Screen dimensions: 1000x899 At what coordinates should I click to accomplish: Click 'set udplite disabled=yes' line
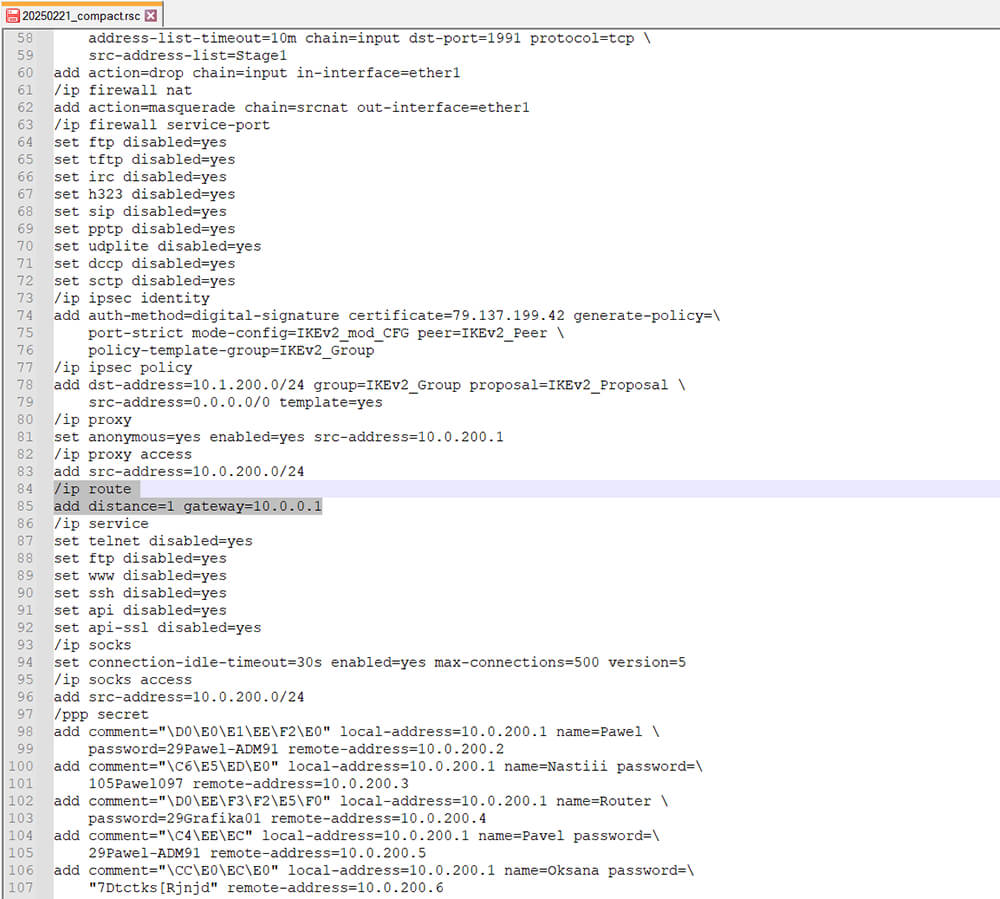(157, 246)
